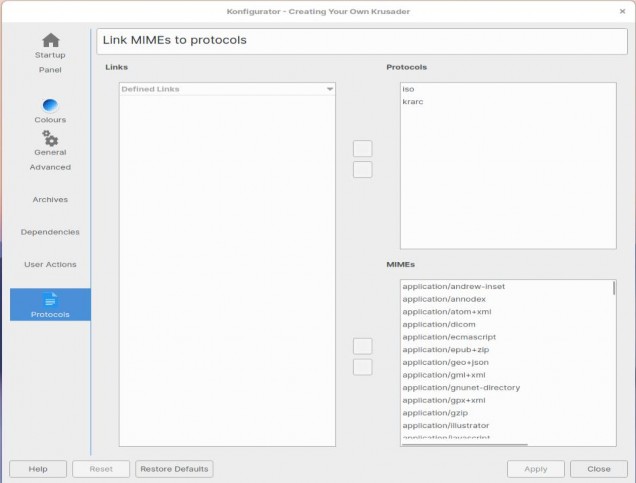Viewport: 636px width, 483px height.
Task: Select application/illustrator MIME entry
Action: 506,425
